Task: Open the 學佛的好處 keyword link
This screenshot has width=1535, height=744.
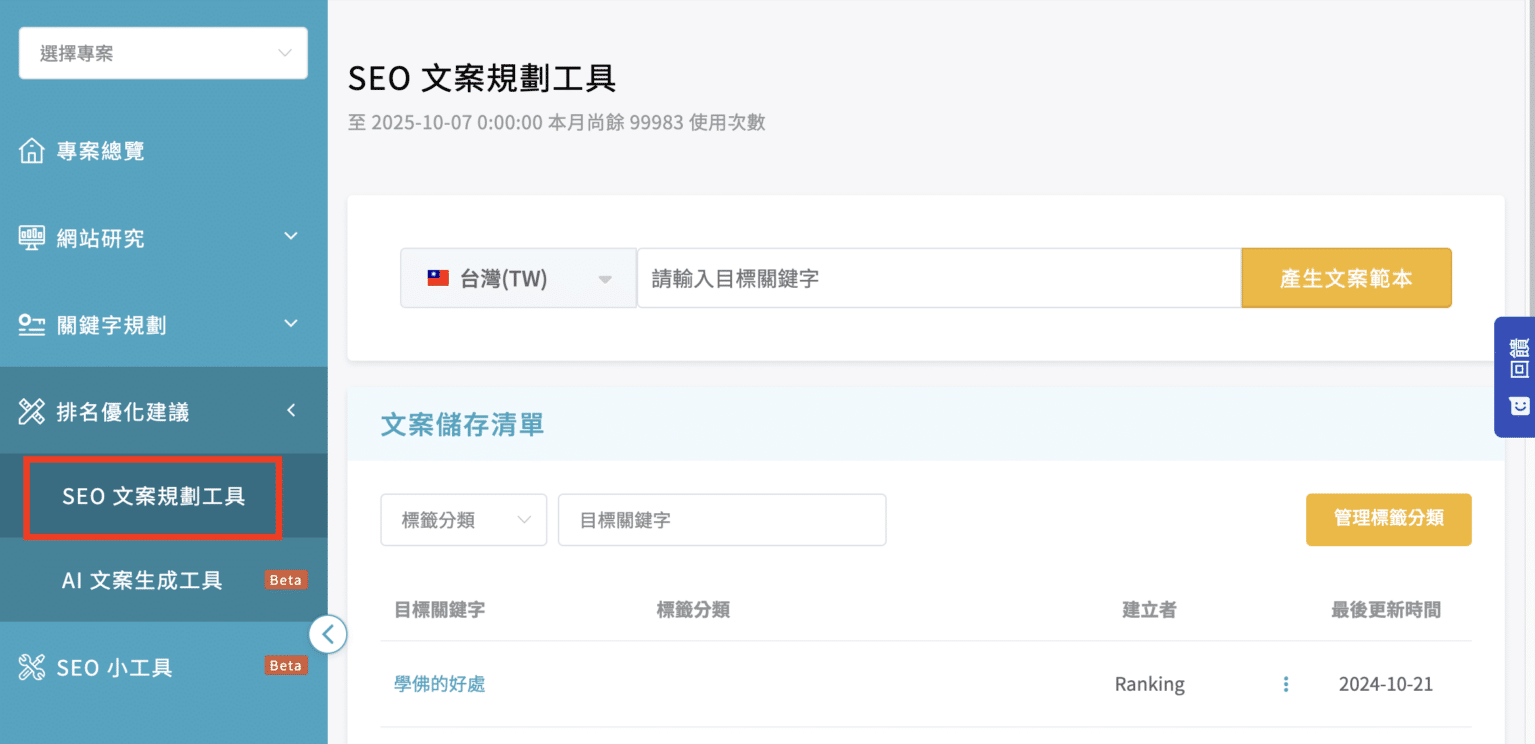Action: click(x=440, y=684)
